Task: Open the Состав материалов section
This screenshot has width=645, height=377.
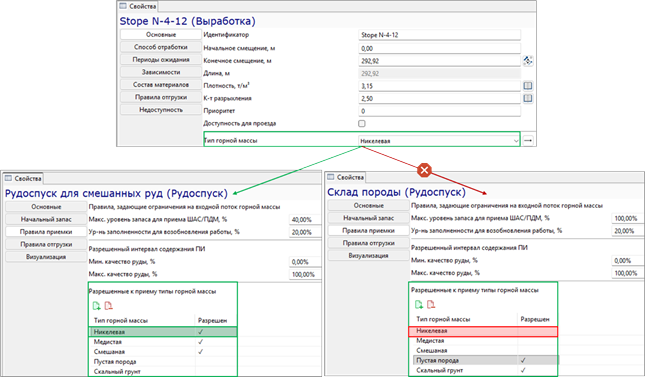Action: [161, 84]
